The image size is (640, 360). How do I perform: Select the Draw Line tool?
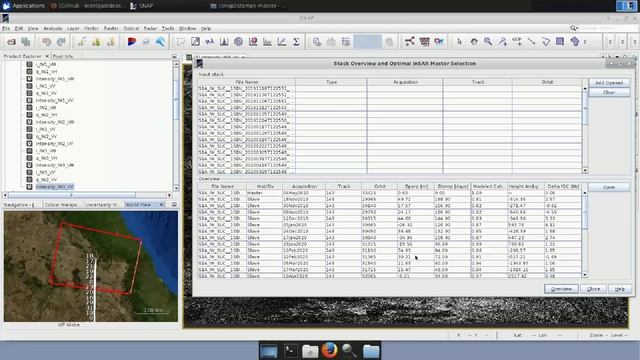click(x=531, y=42)
